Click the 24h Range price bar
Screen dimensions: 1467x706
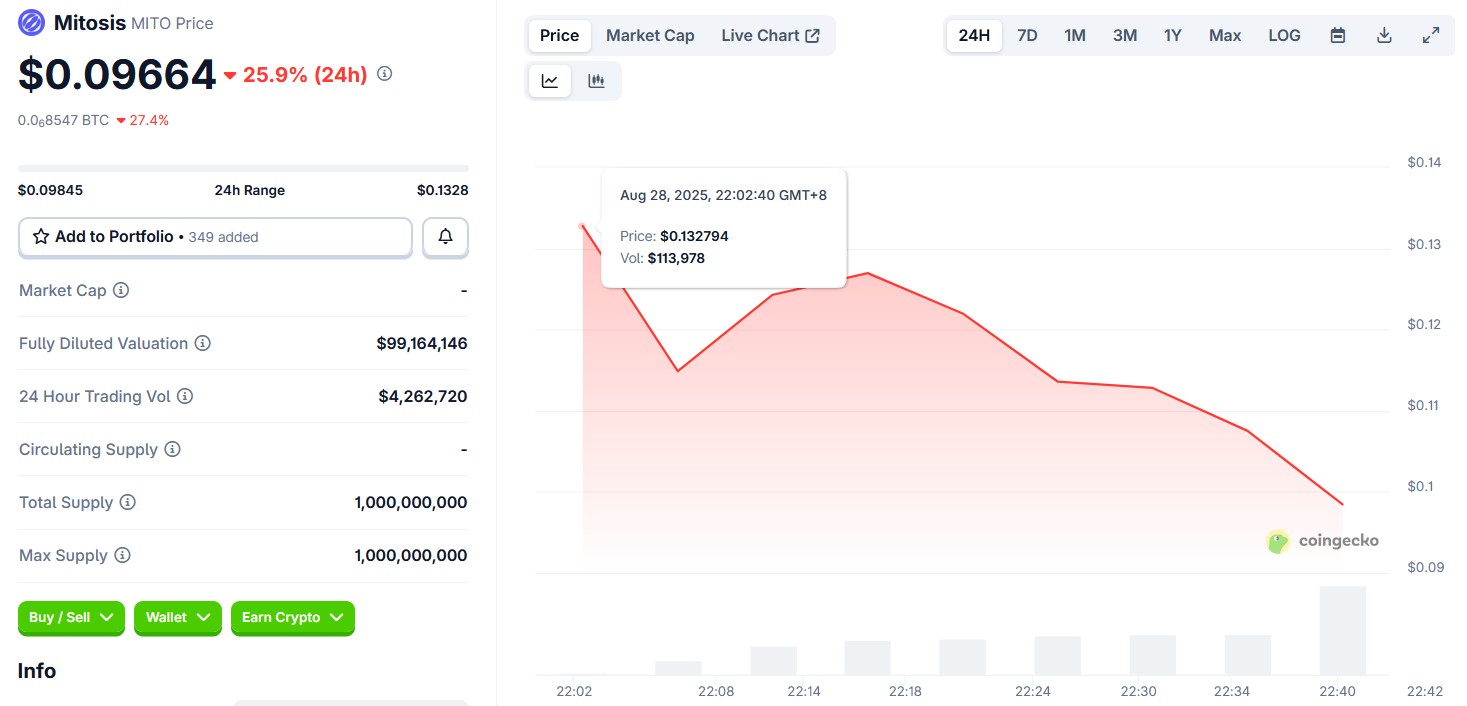pos(243,168)
